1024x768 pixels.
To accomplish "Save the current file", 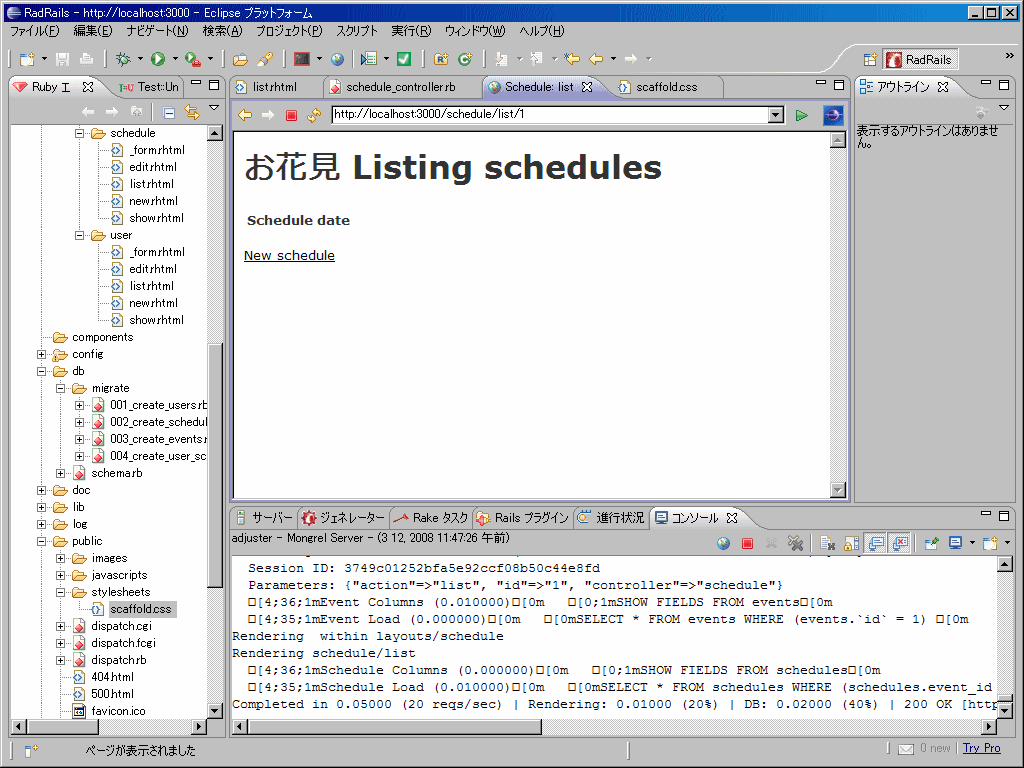I will [62, 59].
